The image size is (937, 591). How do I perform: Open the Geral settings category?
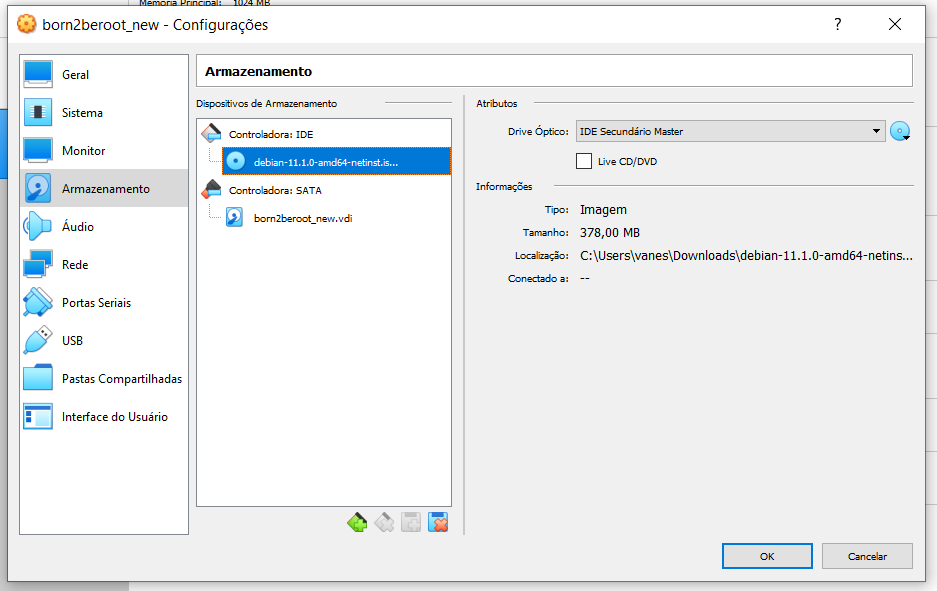(x=104, y=75)
